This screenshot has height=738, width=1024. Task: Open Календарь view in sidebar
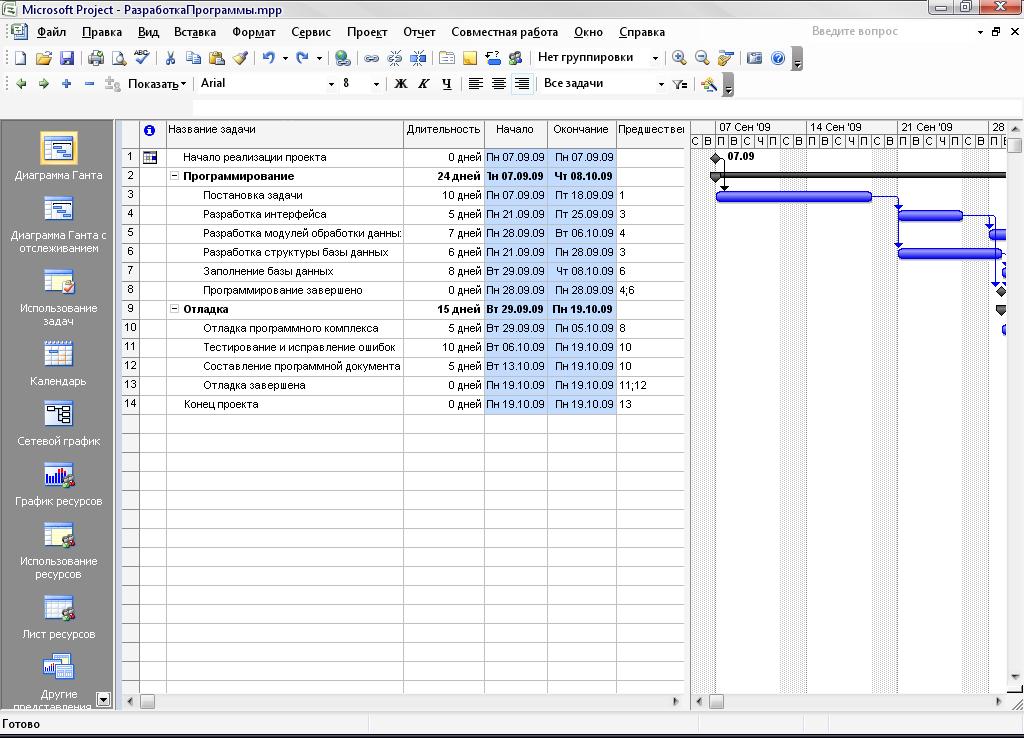[x=58, y=363]
